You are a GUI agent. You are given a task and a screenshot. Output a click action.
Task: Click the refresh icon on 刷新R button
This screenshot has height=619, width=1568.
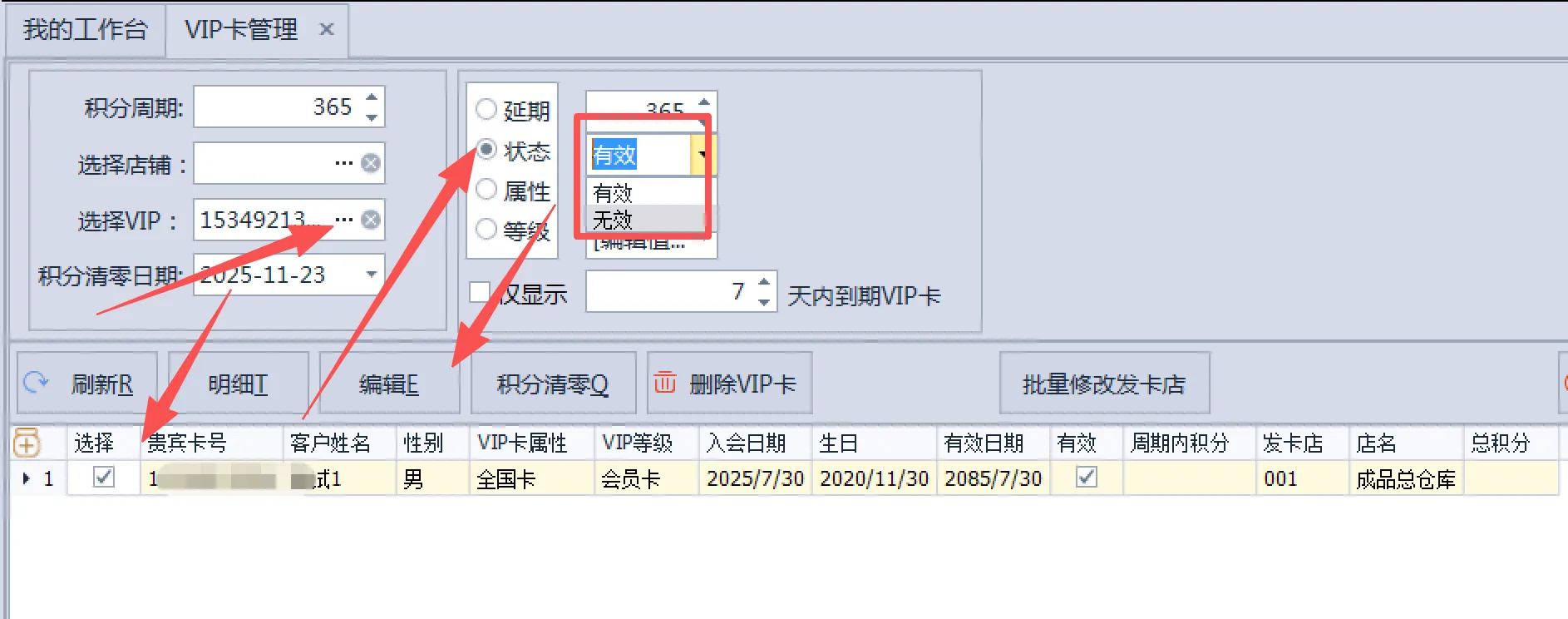coord(36,383)
